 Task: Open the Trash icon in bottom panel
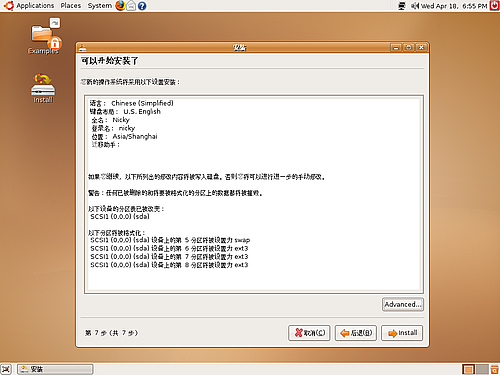[495, 369]
